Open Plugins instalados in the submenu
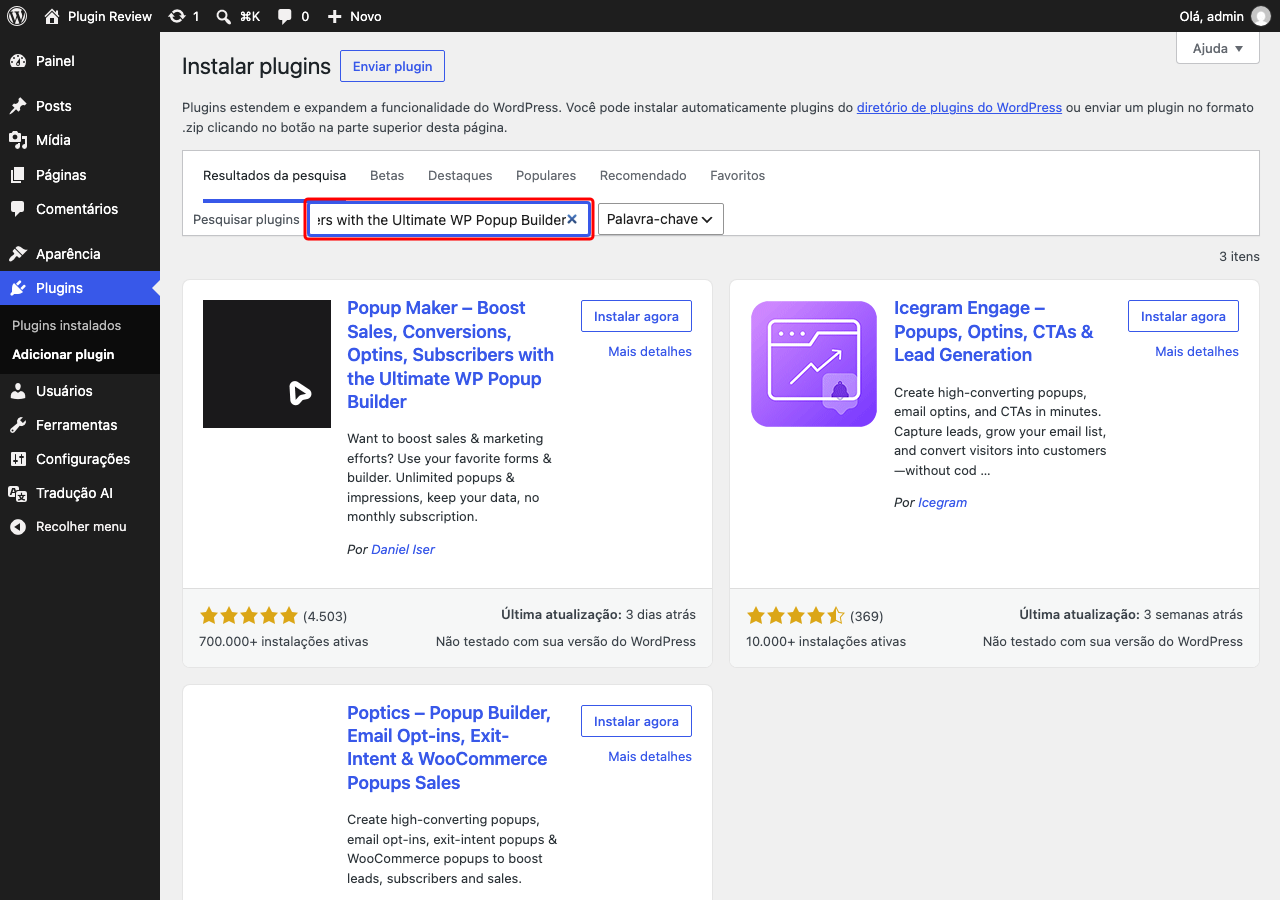This screenshot has width=1280, height=900. [67, 326]
